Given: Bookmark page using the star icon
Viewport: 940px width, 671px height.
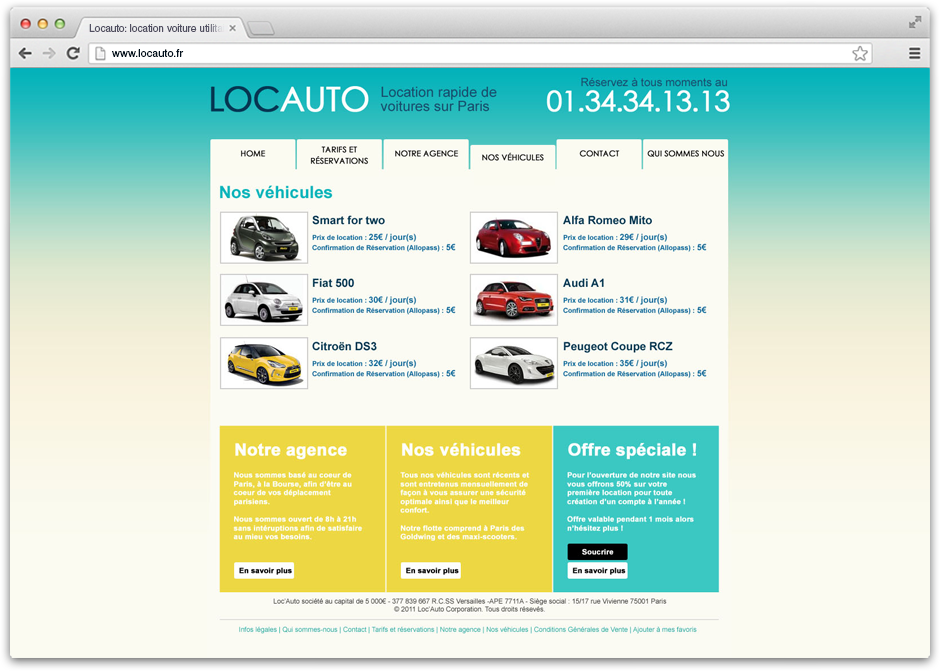Looking at the screenshot, I should (859, 54).
